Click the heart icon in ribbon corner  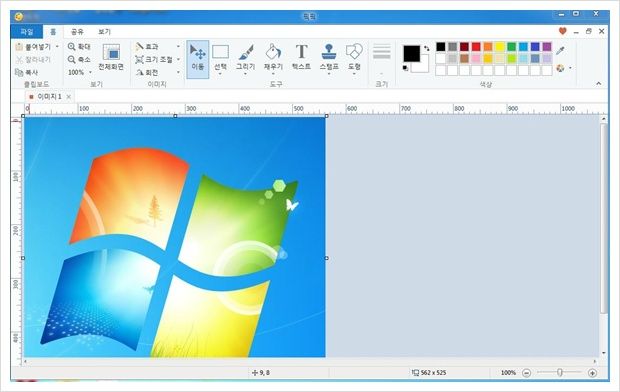(x=562, y=31)
